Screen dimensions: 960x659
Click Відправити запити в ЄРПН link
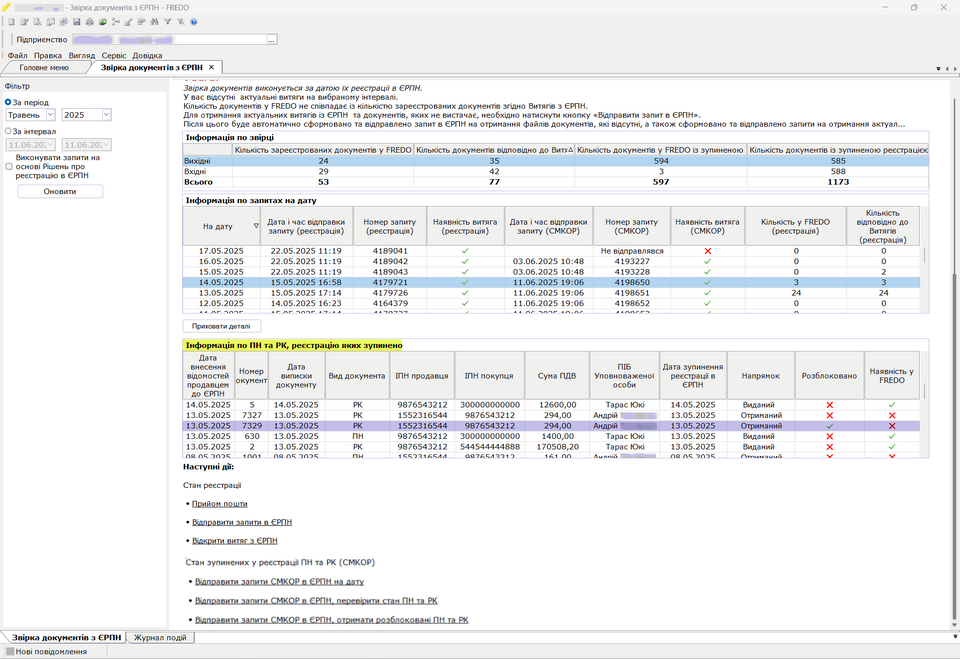point(242,522)
